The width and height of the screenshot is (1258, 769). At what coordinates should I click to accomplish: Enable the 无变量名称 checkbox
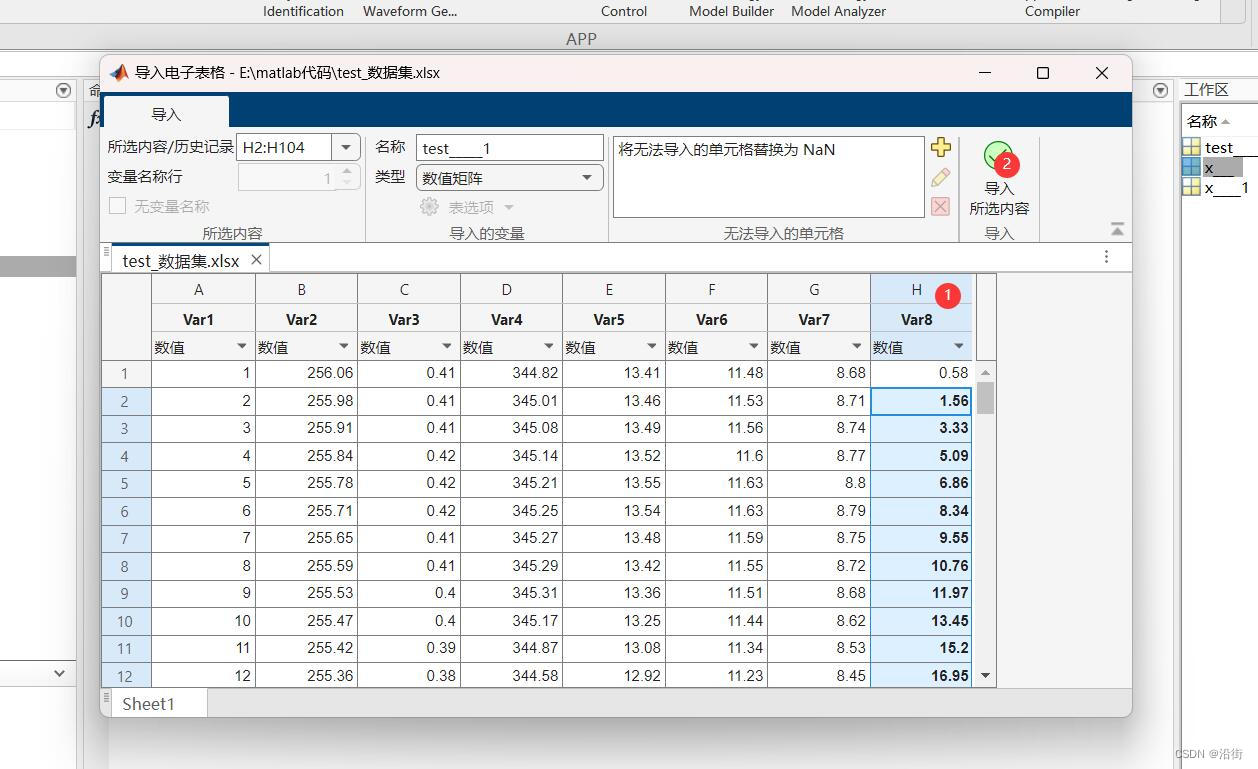116,206
